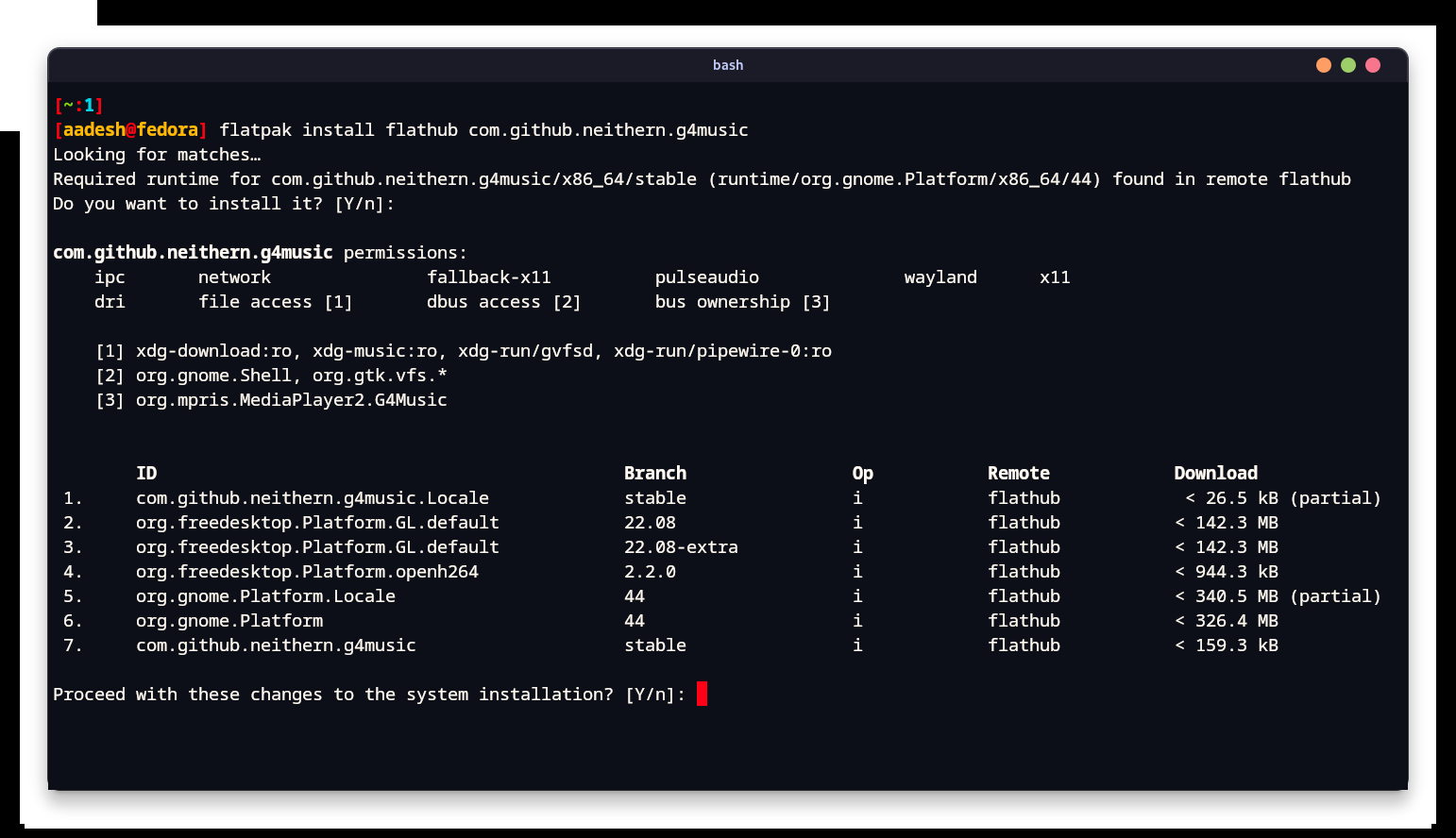Click the green window control icon

tap(1347, 65)
